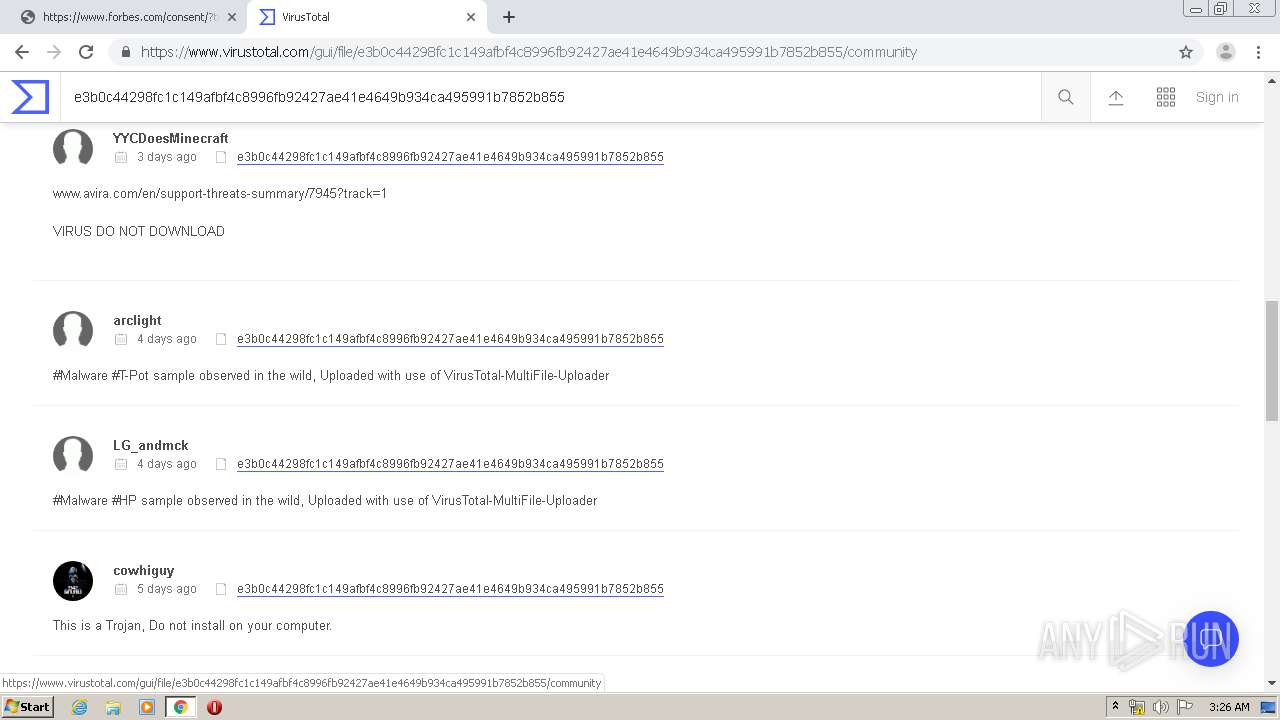1280x720 pixels.
Task: Open media player taskbar icon
Action: (147, 707)
